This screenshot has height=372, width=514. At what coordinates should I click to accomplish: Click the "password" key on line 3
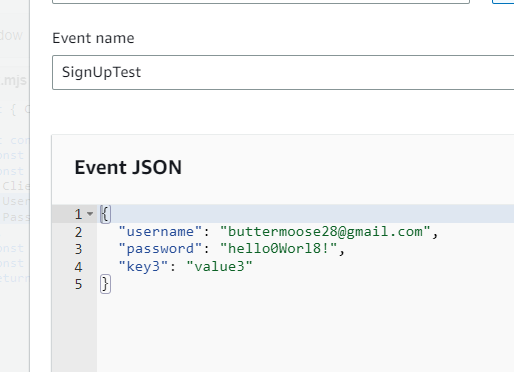pos(160,249)
